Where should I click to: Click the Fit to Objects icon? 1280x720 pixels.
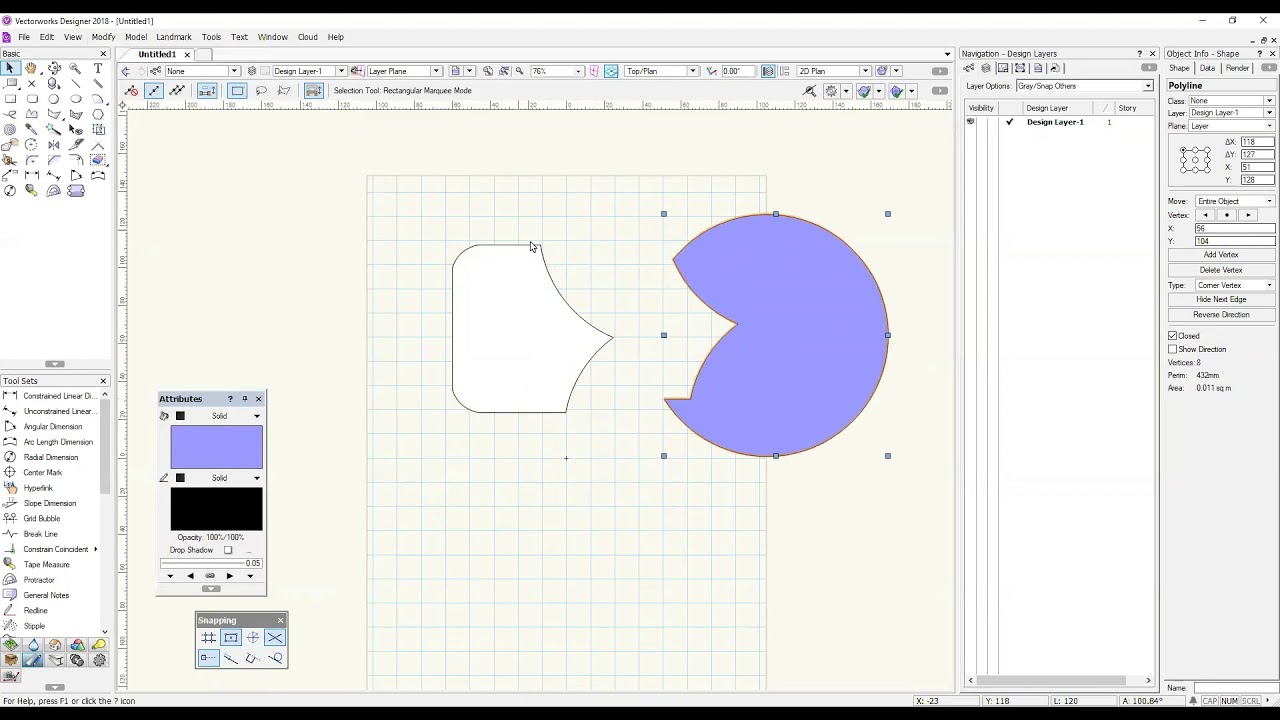pyautogui.click(x=503, y=71)
